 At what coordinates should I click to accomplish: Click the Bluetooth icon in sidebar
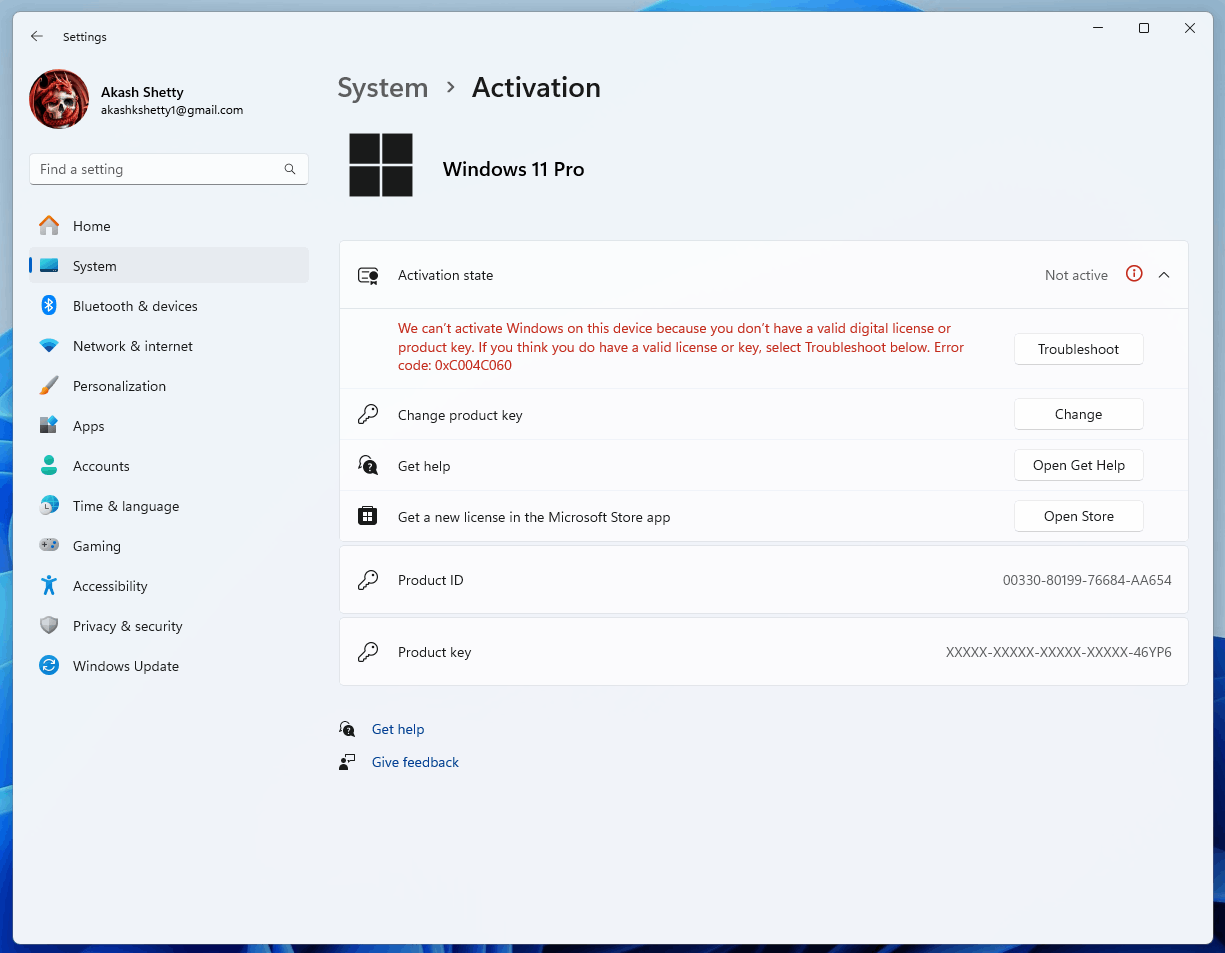49,306
